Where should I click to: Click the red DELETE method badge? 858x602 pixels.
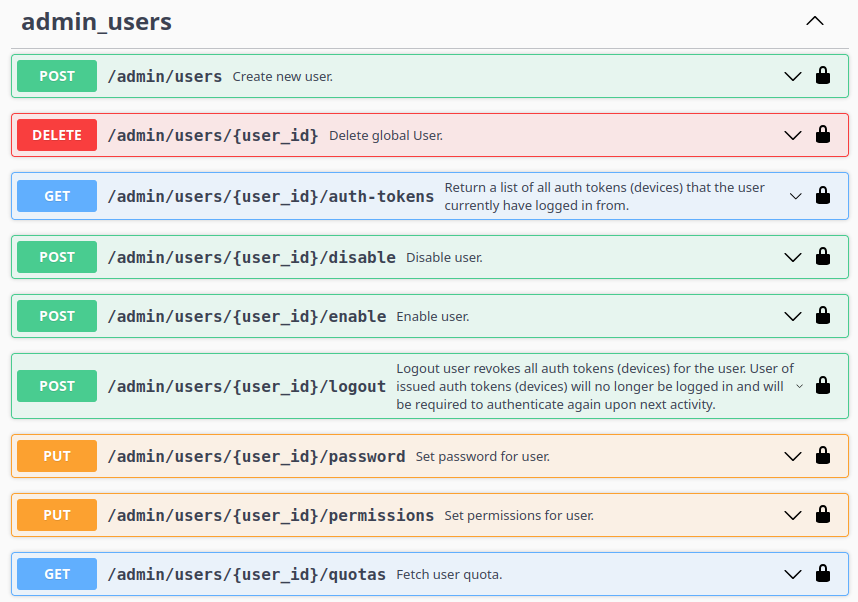[x=57, y=135]
